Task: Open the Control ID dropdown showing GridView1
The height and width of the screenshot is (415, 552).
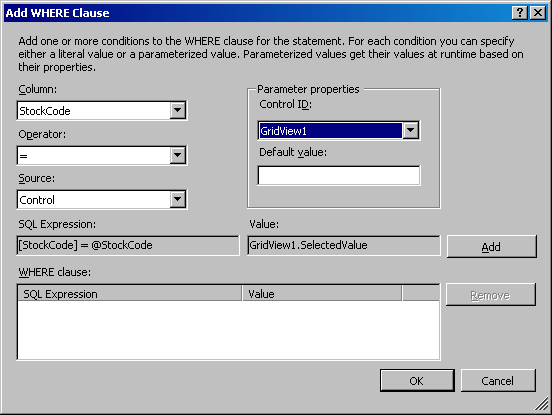Action: pyautogui.click(x=339, y=131)
